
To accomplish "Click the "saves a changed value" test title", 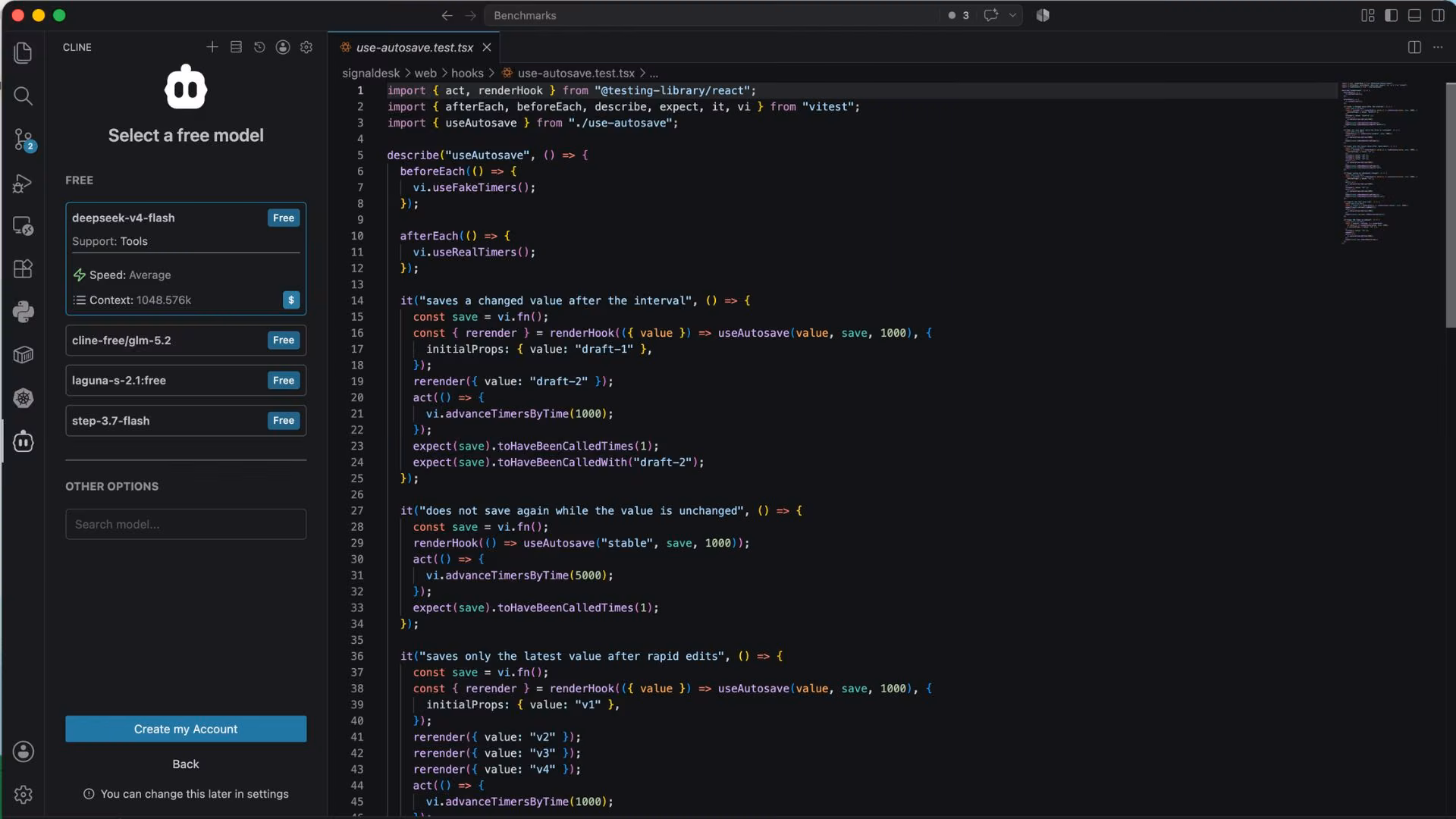I will [556, 300].
